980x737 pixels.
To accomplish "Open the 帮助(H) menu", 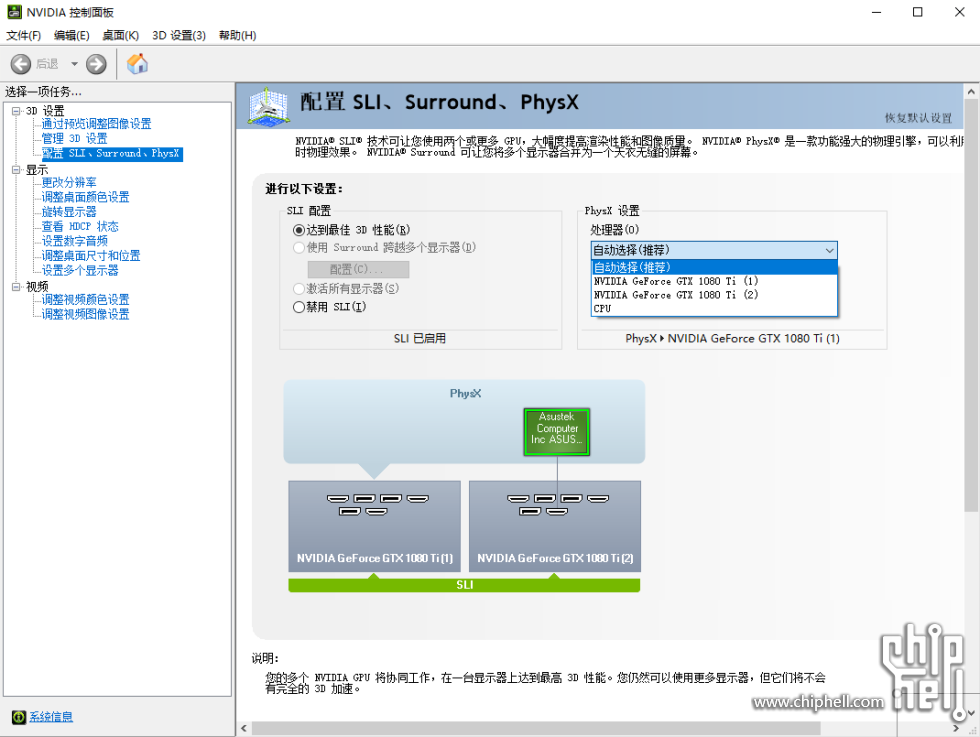I will coord(238,36).
